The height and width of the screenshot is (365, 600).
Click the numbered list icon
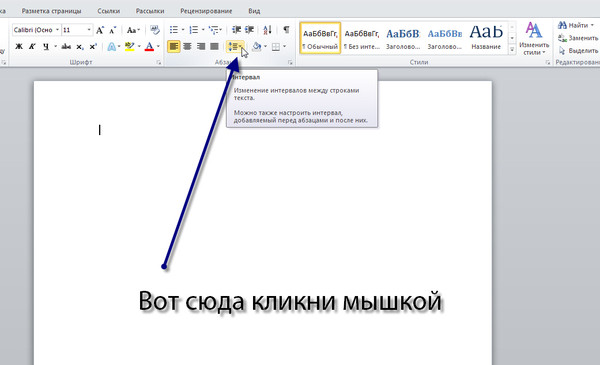(x=194, y=30)
